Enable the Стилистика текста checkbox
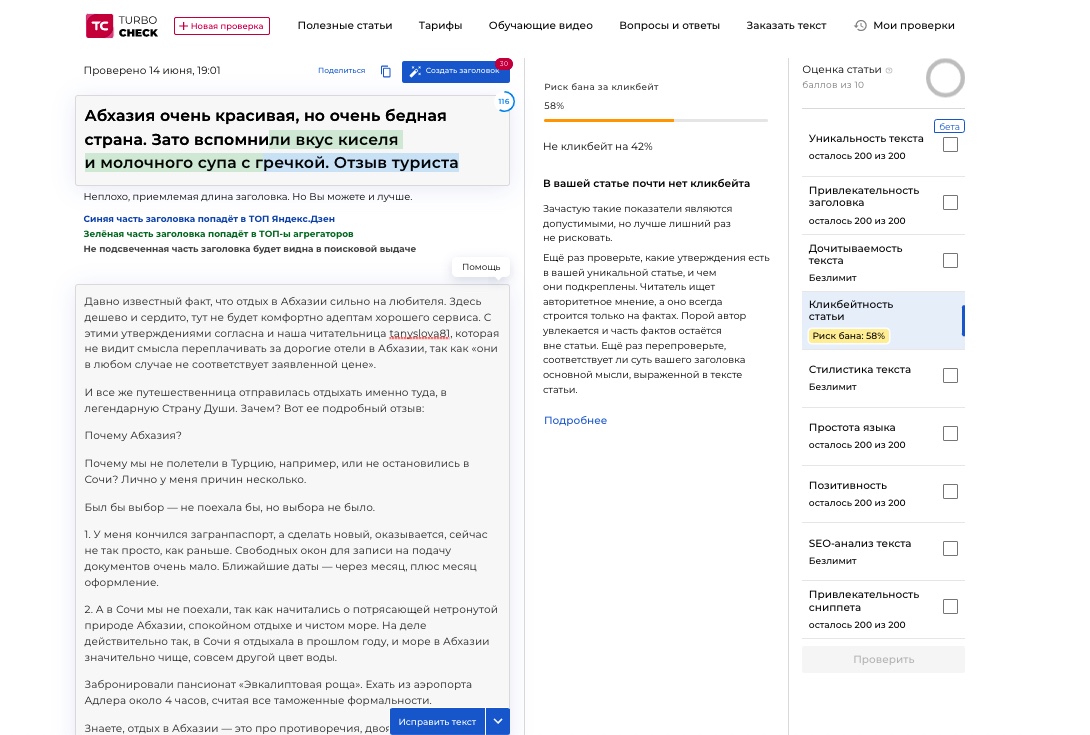 (x=950, y=375)
